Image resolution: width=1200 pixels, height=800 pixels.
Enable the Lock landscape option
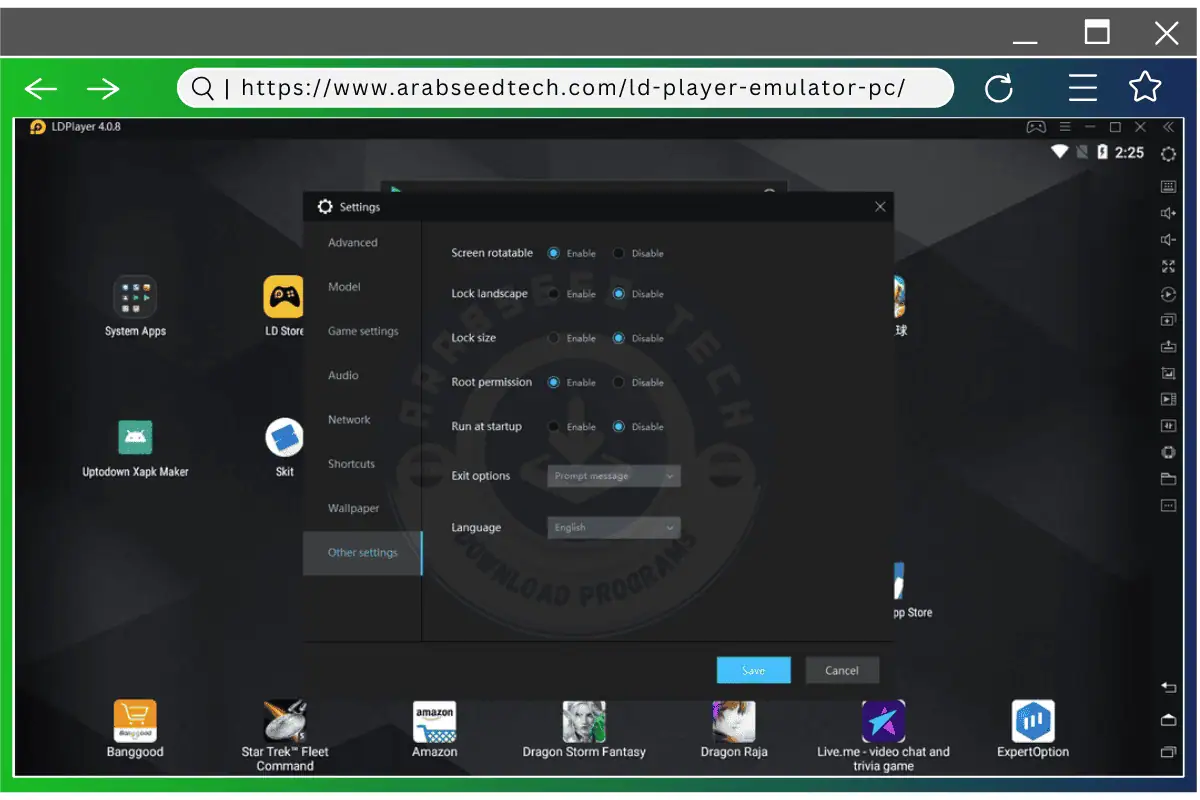(554, 294)
